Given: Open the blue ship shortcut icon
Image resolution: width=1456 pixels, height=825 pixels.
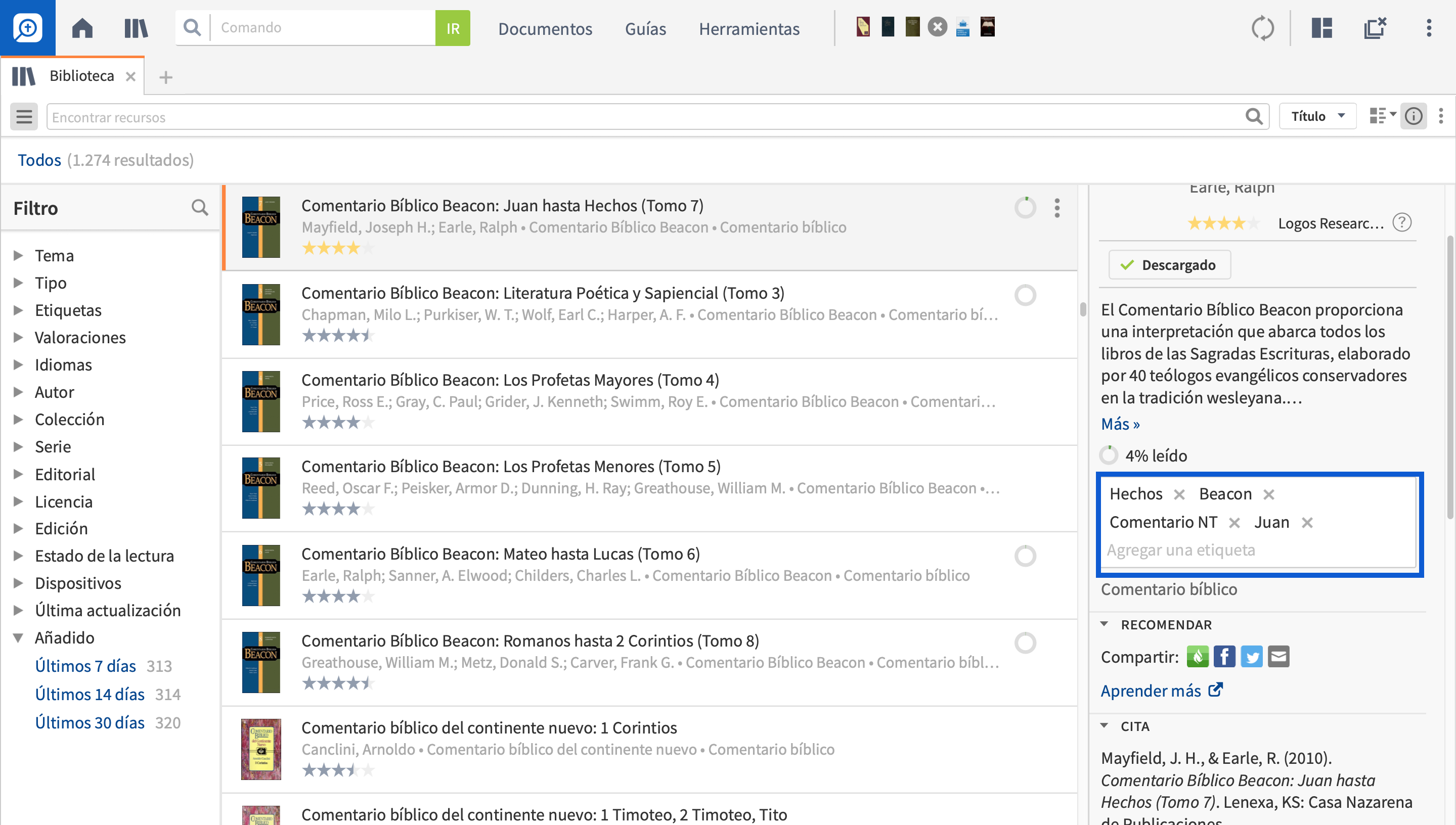Looking at the screenshot, I should (962, 27).
